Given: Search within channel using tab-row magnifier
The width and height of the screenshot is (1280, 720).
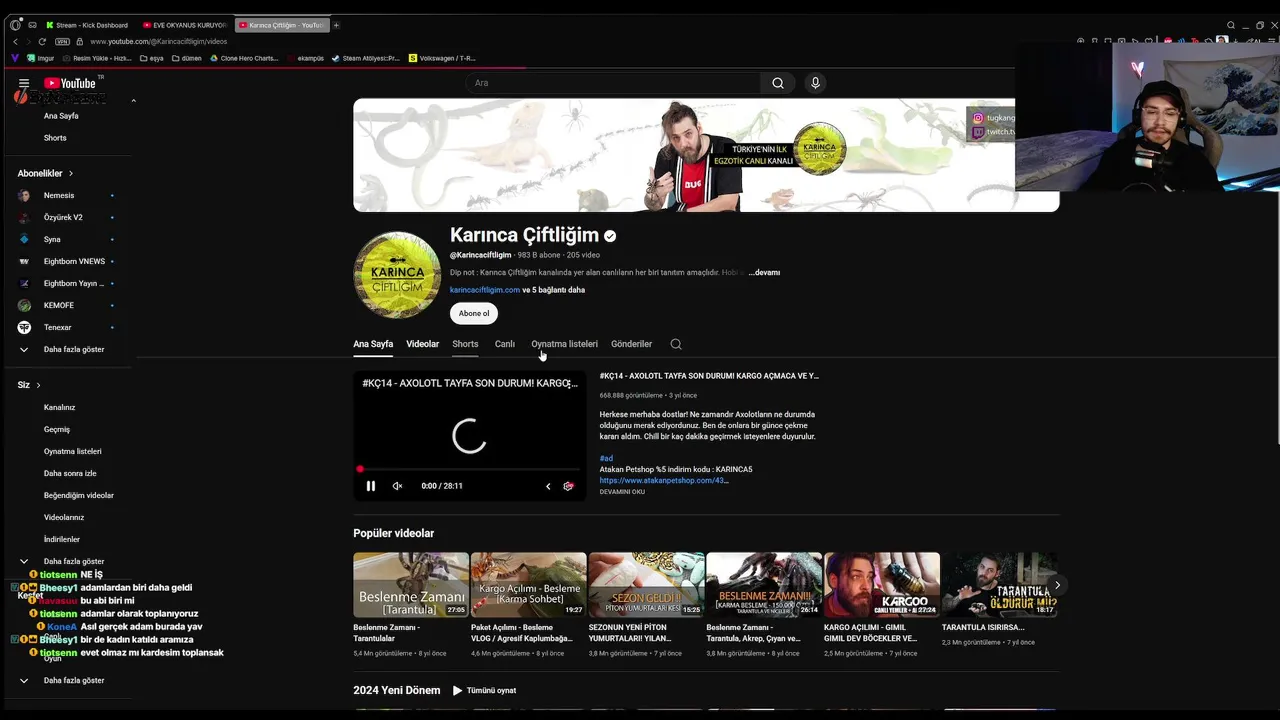Looking at the screenshot, I should point(676,344).
